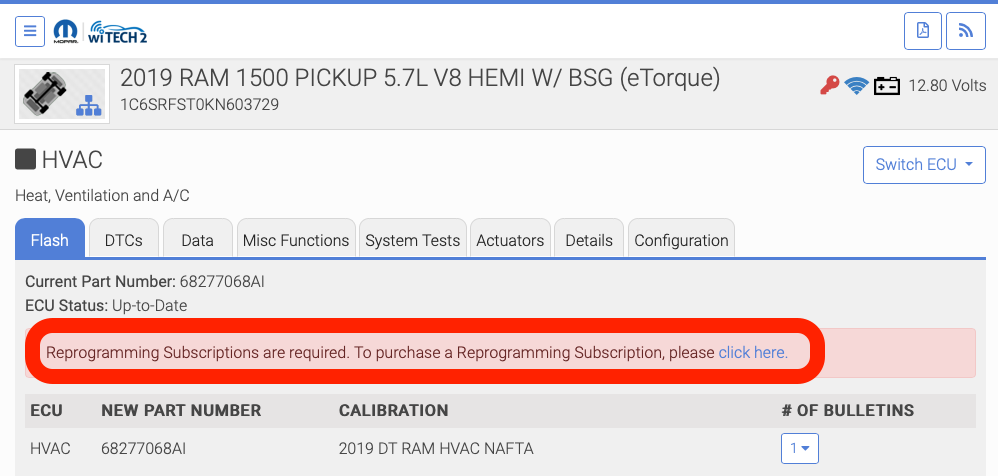Switch to the Configuration tab
This screenshot has height=476, width=998.
(x=681, y=240)
